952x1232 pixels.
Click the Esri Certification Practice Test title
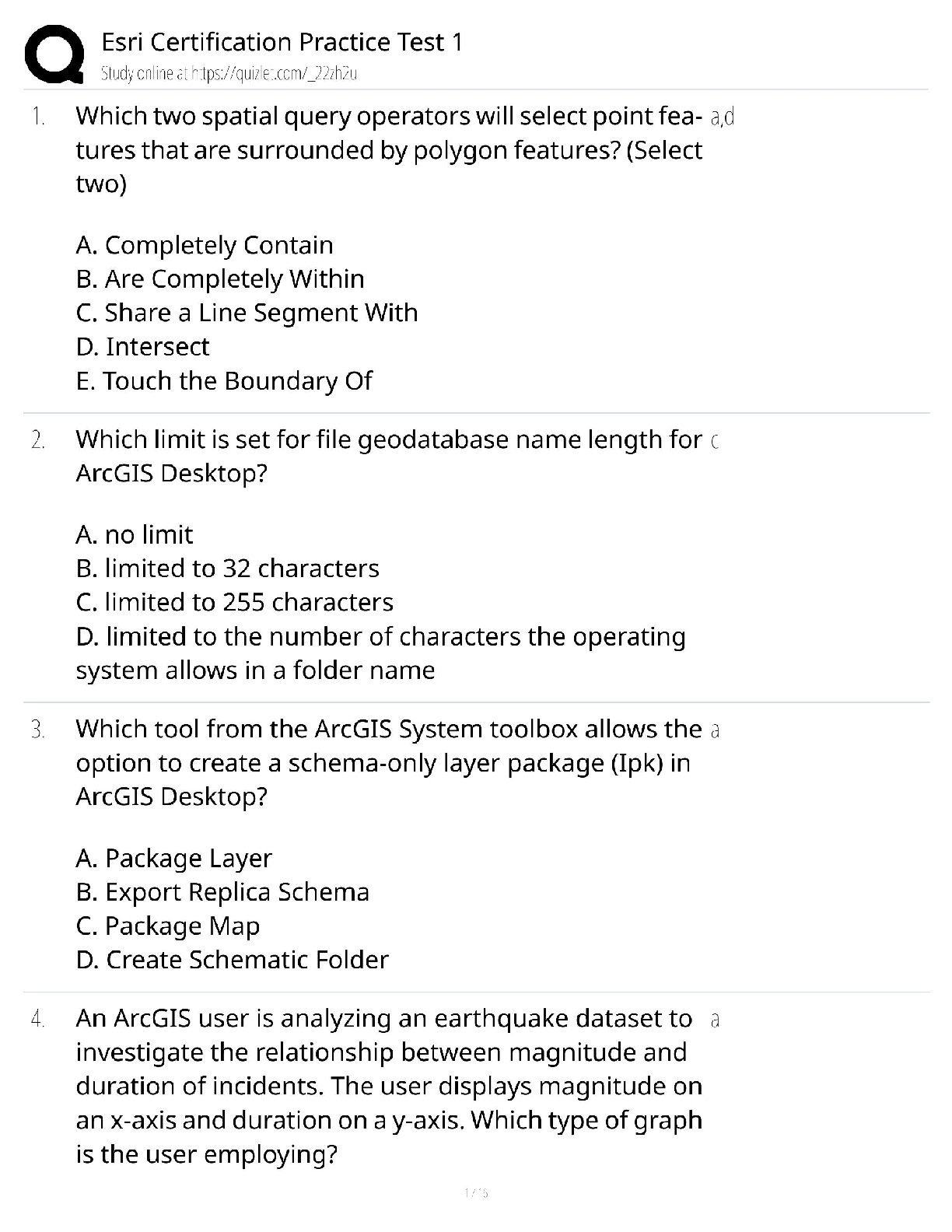(x=282, y=42)
